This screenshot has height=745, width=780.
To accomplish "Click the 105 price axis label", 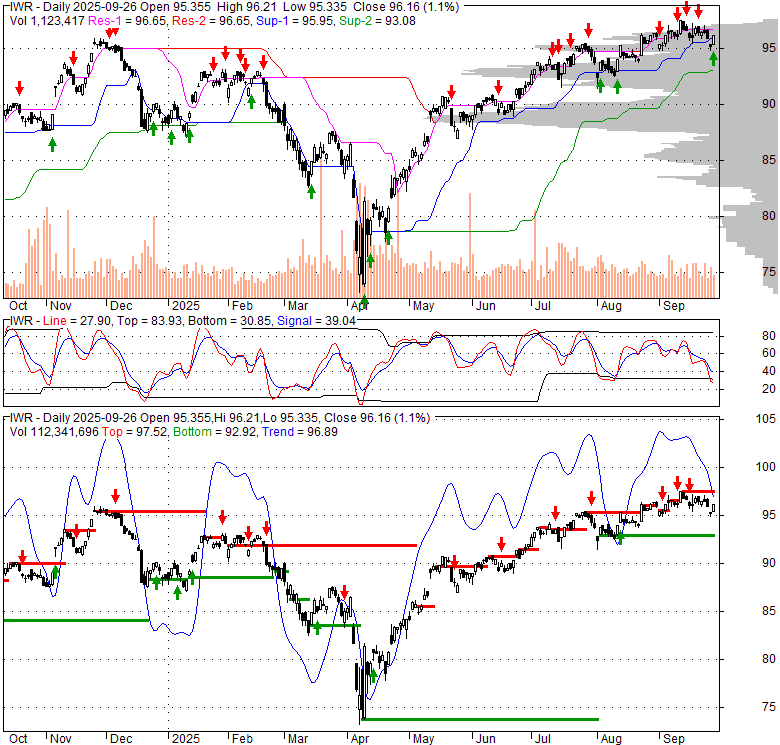I will (x=766, y=419).
